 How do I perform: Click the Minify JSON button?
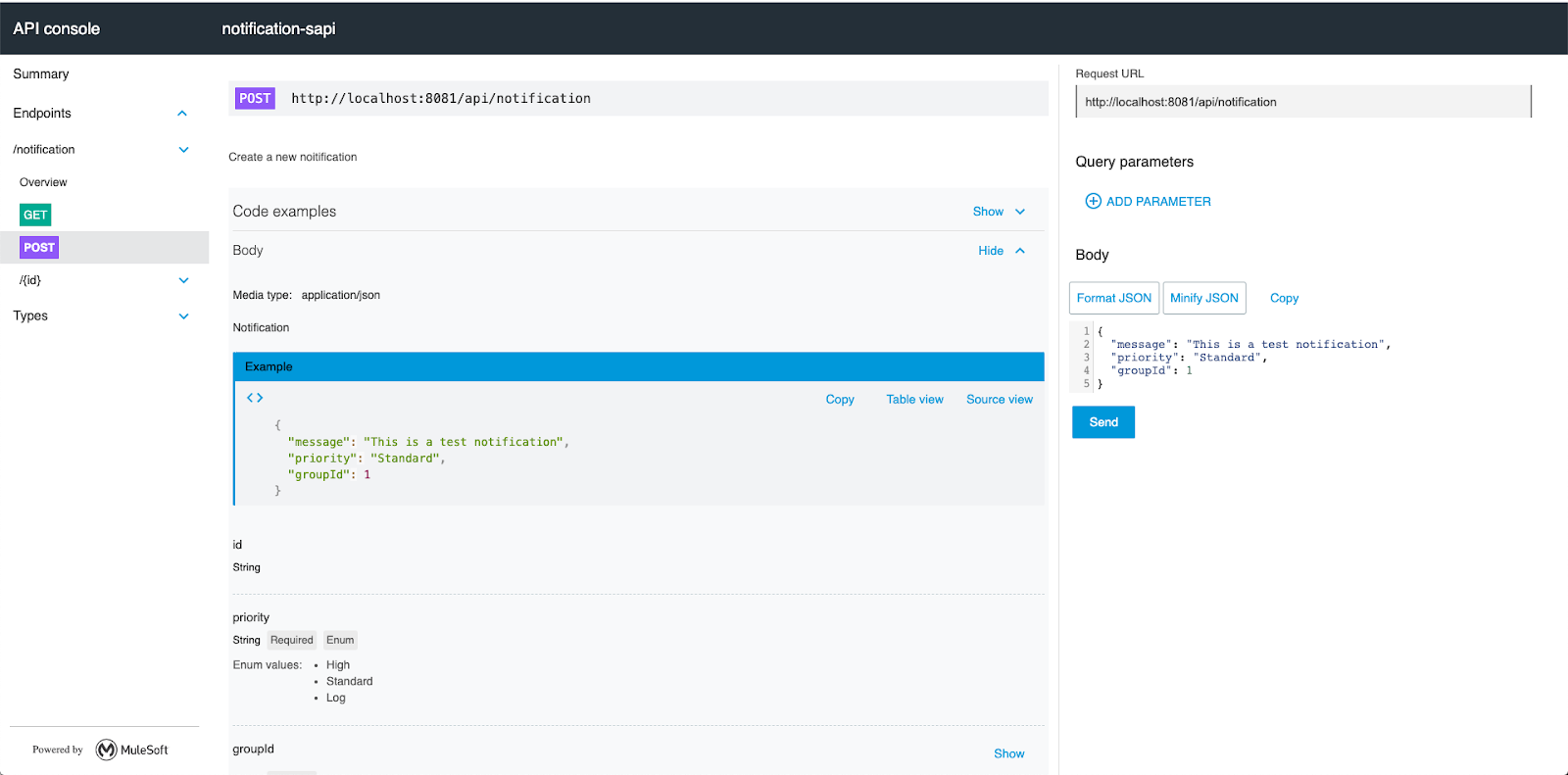(x=1203, y=298)
